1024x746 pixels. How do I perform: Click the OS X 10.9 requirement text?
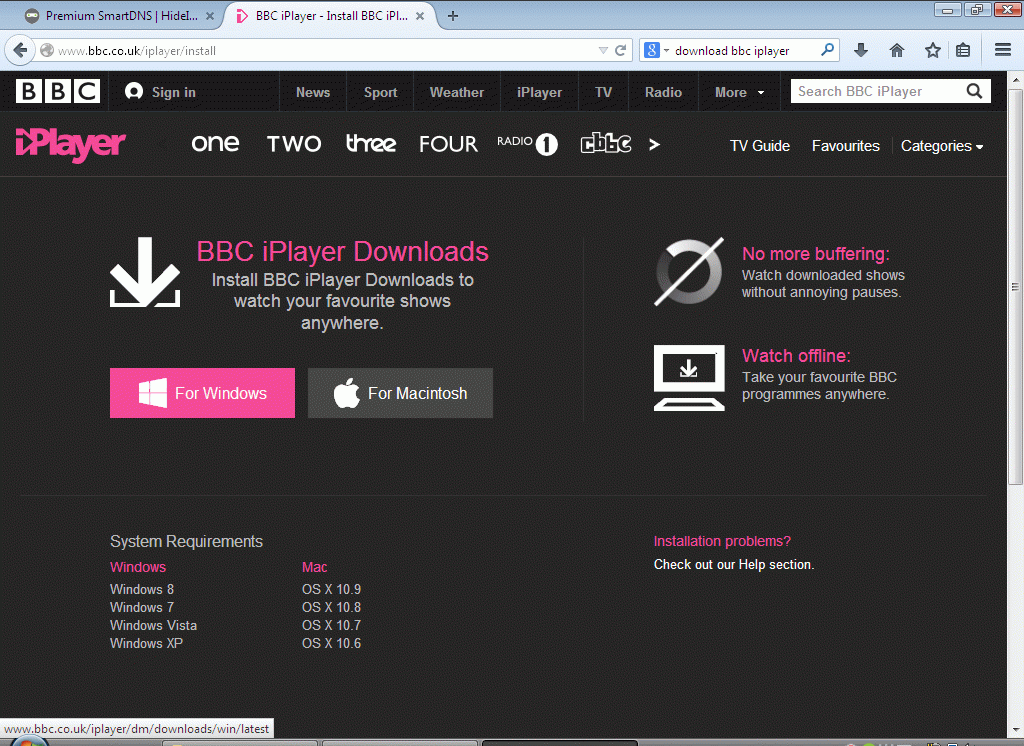tap(331, 589)
